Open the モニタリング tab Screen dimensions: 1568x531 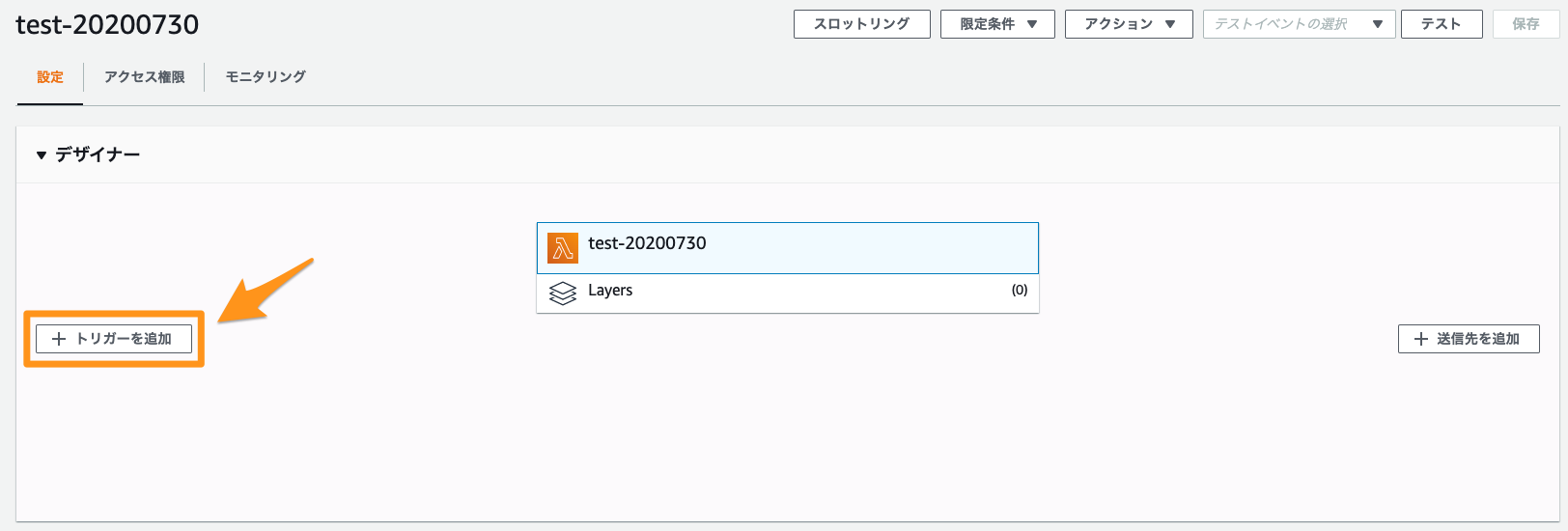tap(266, 77)
